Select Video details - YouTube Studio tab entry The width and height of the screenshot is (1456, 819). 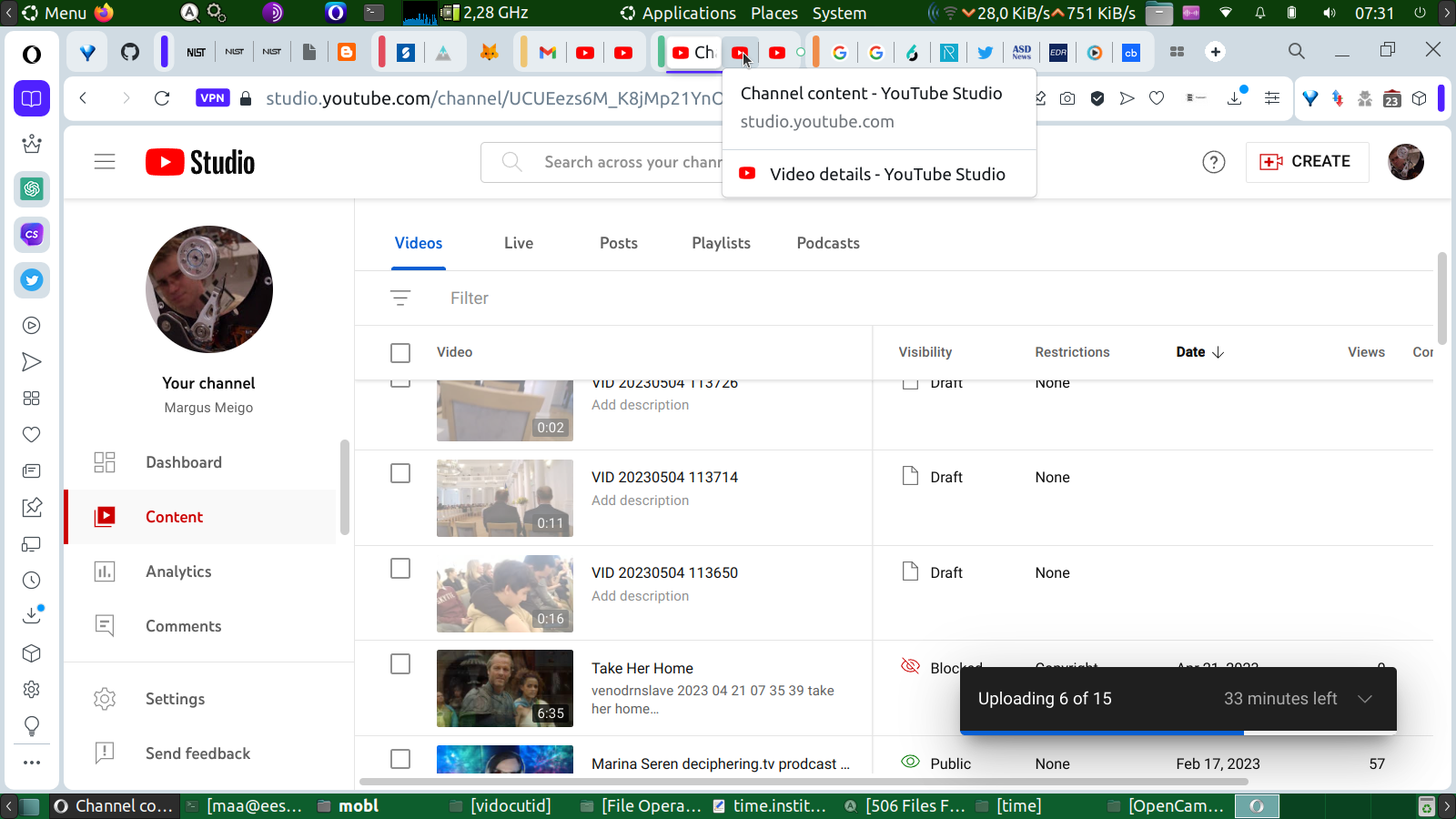click(886, 174)
